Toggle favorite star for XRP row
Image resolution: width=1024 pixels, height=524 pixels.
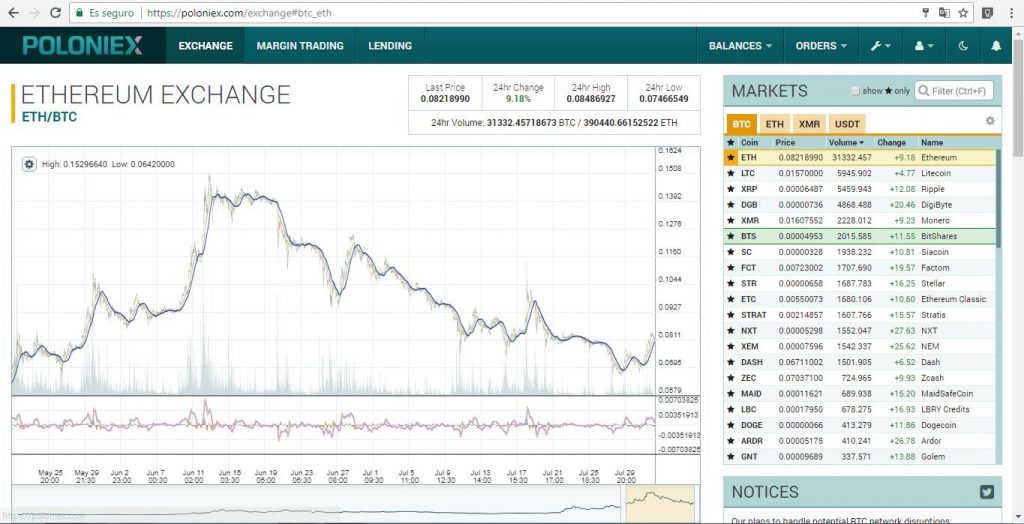[731, 189]
